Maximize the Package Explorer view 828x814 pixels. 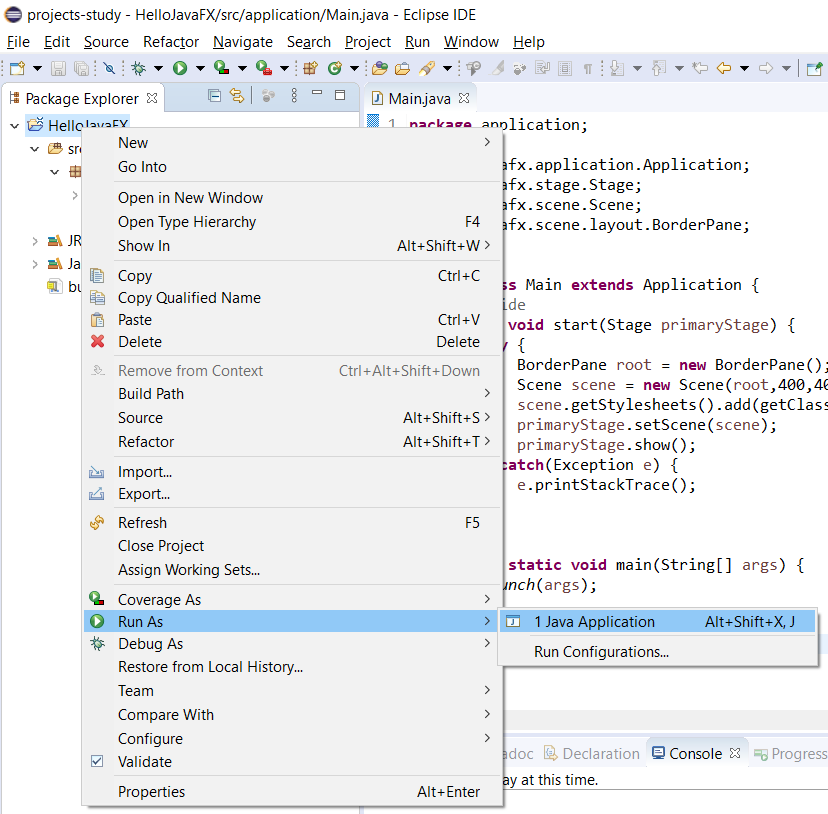[x=340, y=95]
